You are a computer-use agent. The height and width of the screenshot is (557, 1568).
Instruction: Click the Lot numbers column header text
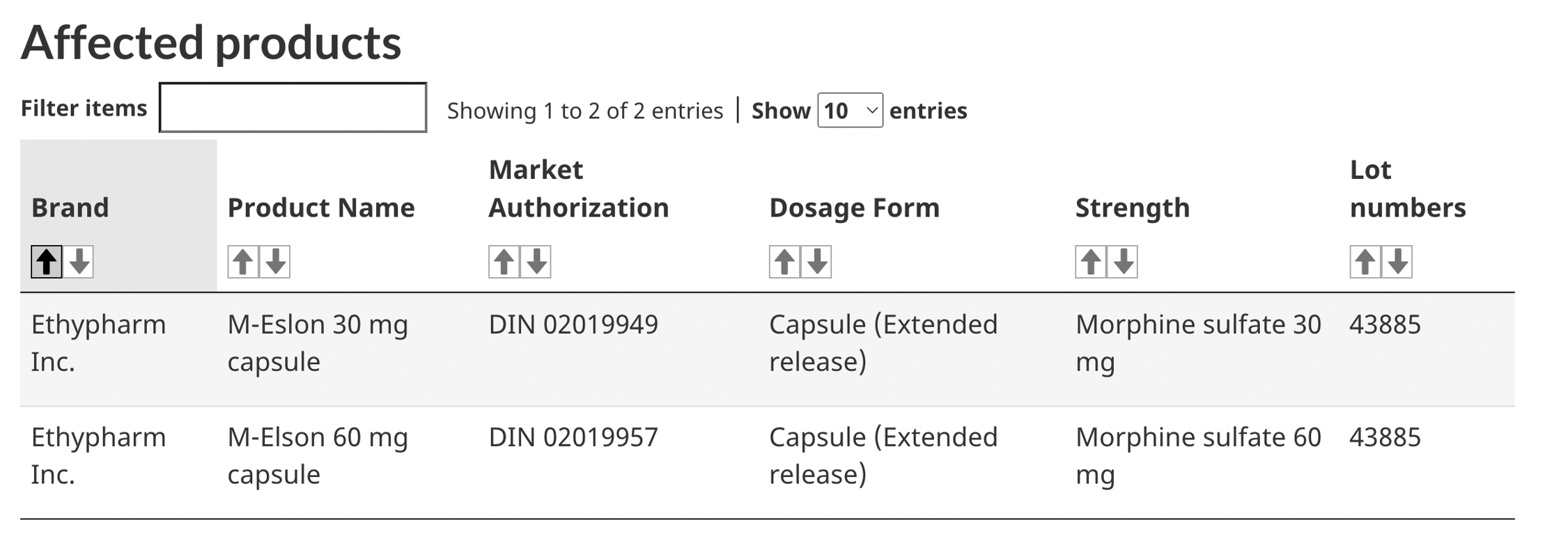tap(1407, 189)
